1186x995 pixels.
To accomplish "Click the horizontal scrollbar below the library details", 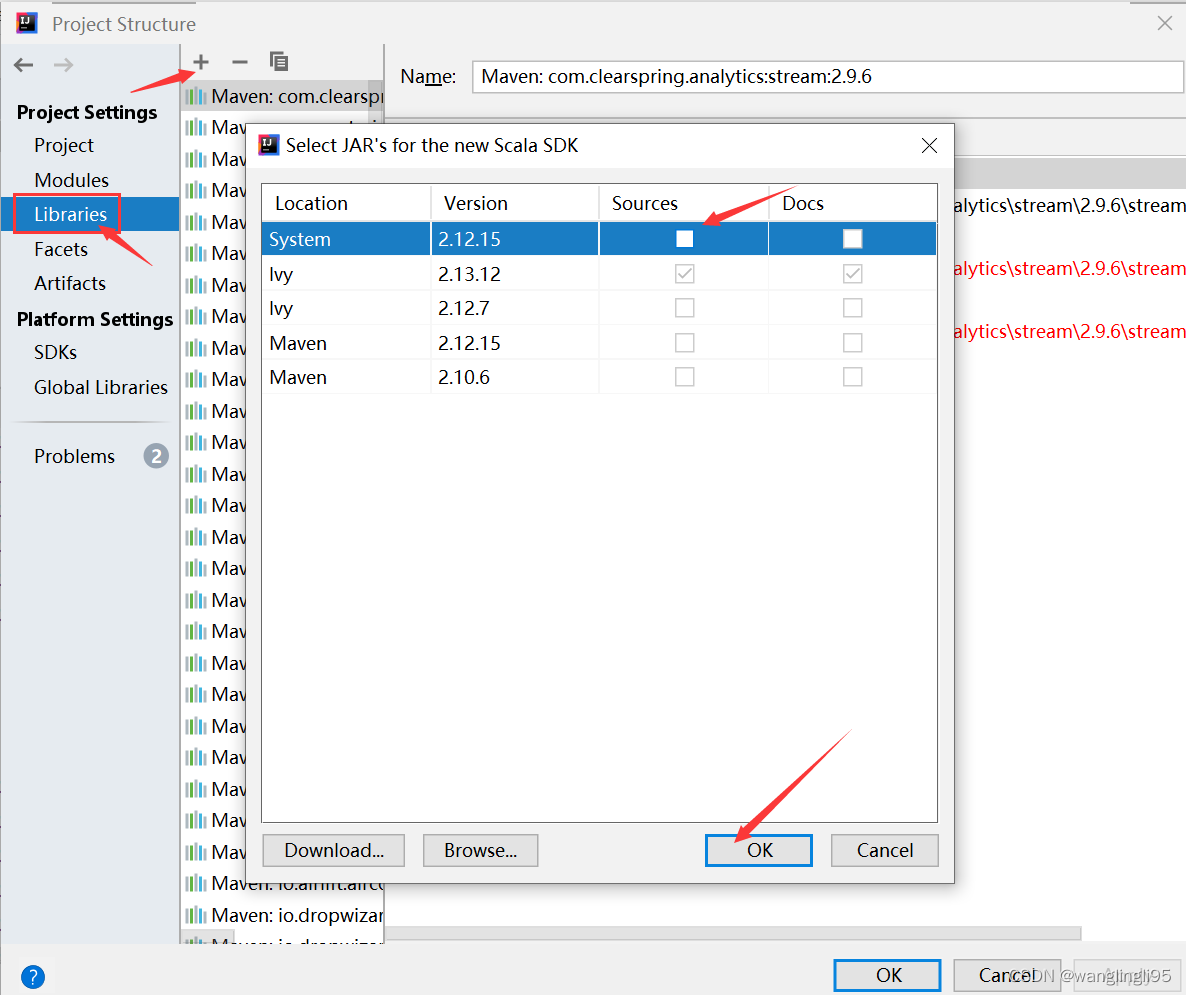I will click(x=733, y=934).
